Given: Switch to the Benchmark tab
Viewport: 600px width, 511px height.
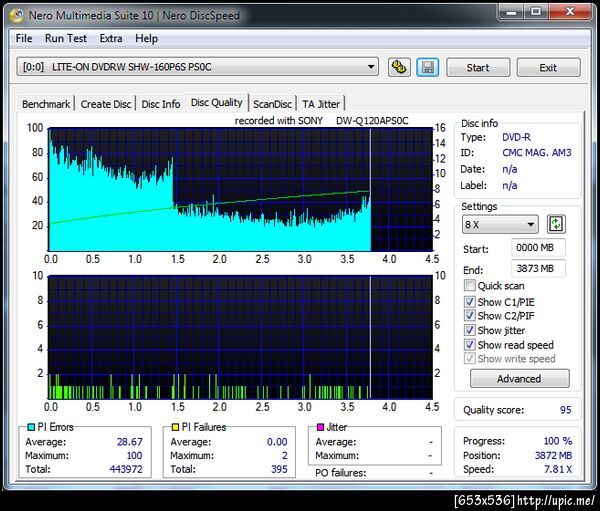Looking at the screenshot, I should (46, 104).
